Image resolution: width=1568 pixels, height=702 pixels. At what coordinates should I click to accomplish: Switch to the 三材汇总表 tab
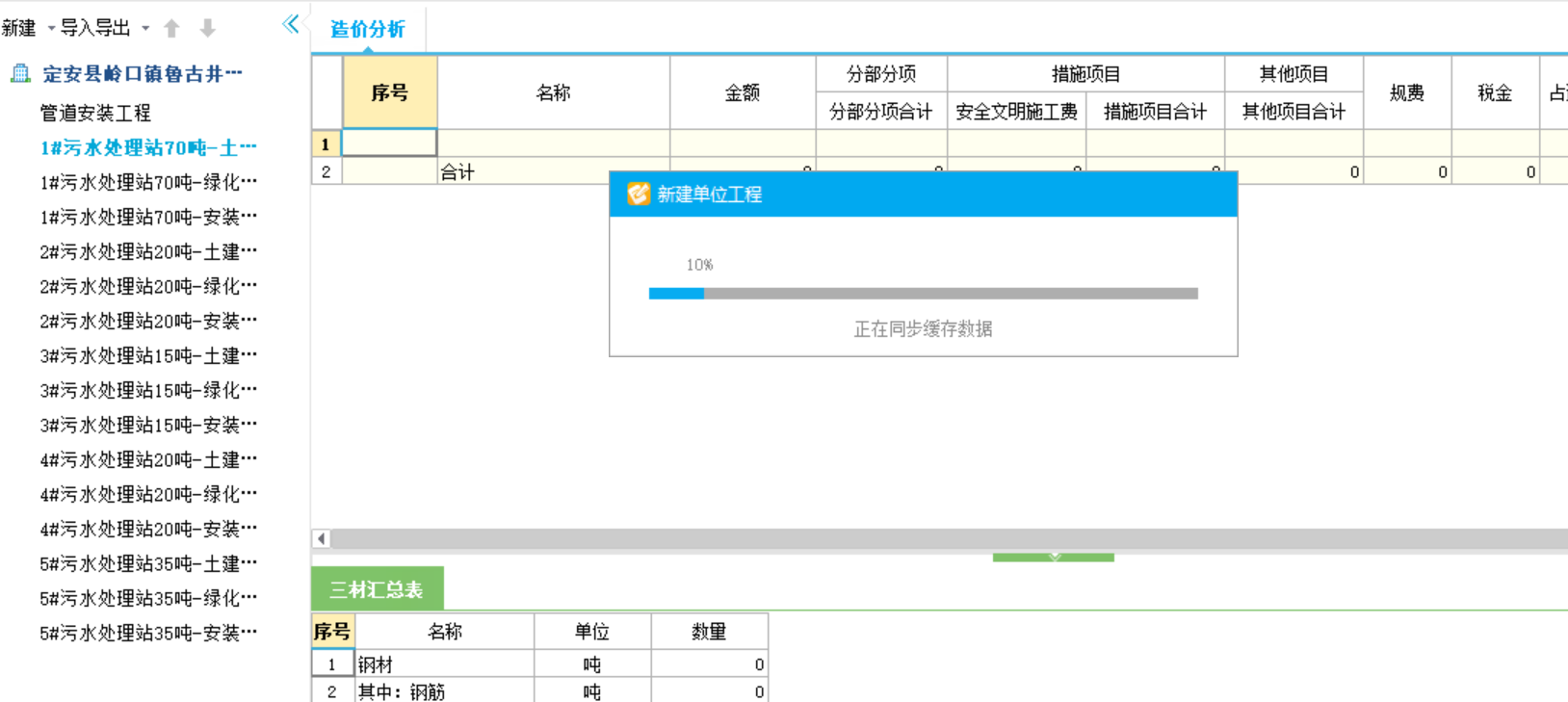point(377,589)
